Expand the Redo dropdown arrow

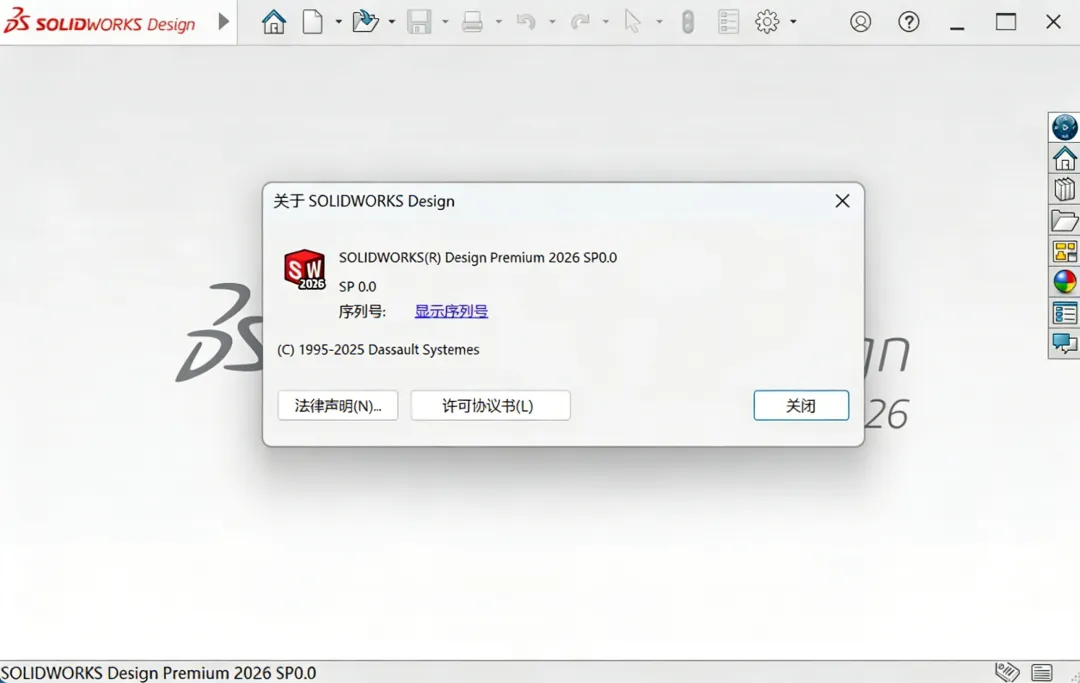(605, 22)
